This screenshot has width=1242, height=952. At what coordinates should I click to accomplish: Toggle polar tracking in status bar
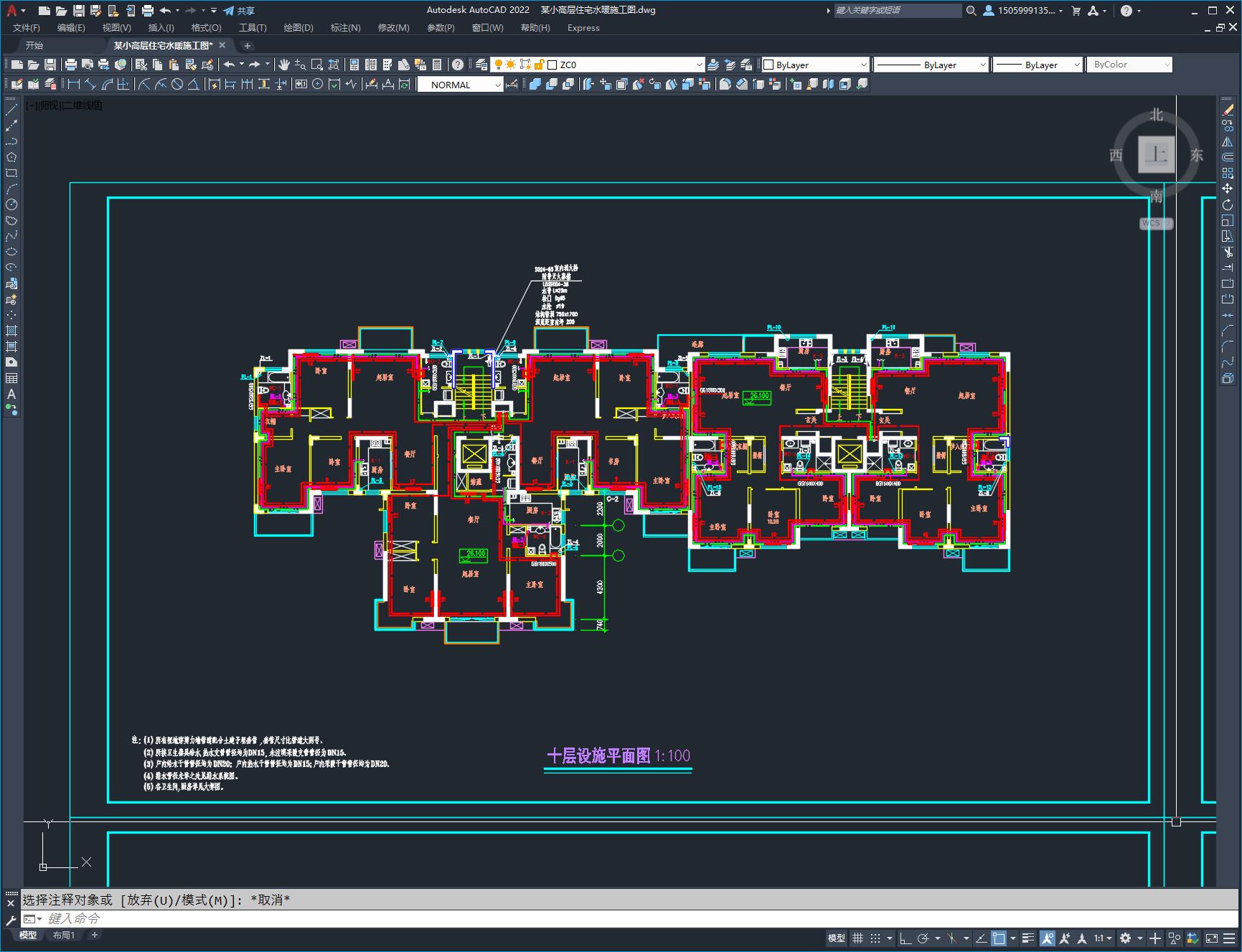[x=923, y=938]
